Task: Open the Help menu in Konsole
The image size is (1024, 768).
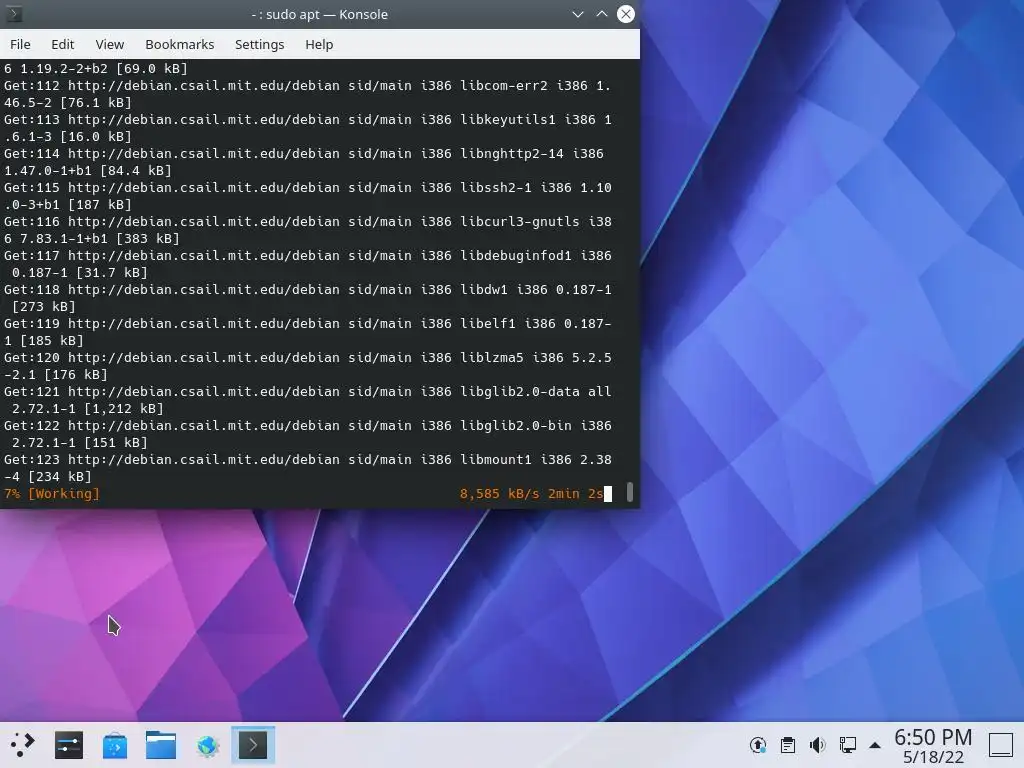Action: coord(319,44)
